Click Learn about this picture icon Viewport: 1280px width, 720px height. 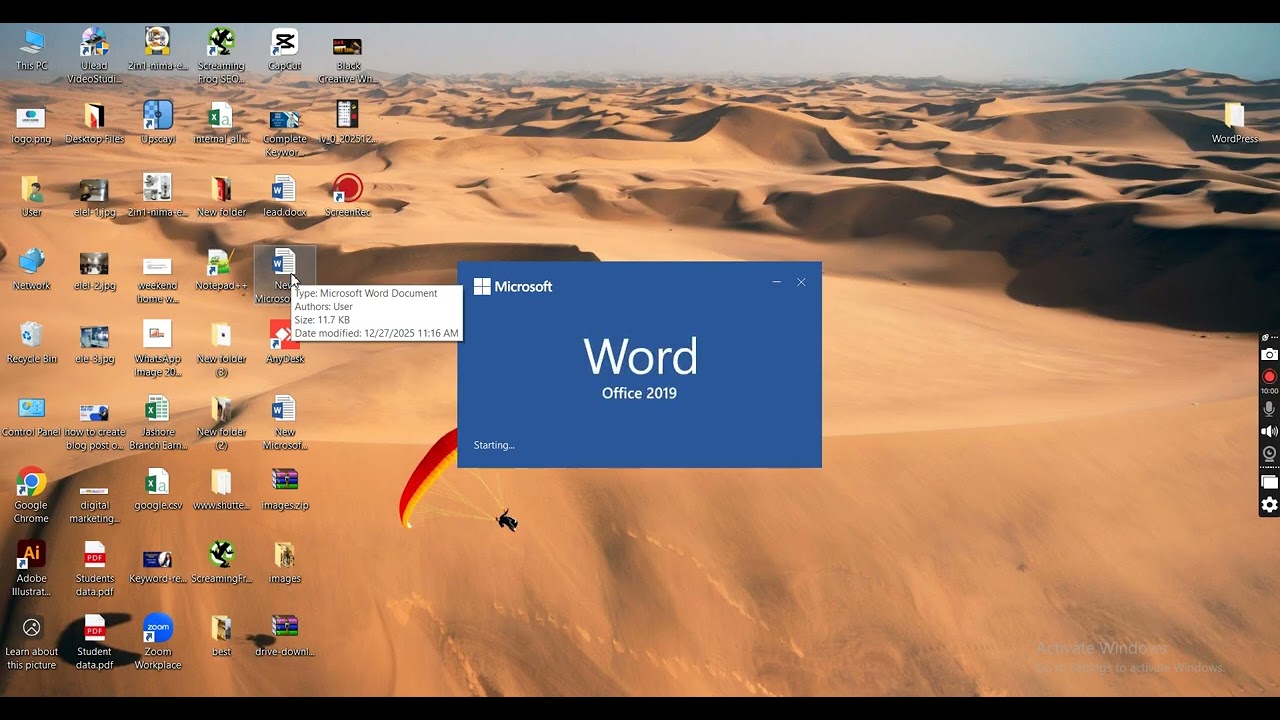click(31, 641)
